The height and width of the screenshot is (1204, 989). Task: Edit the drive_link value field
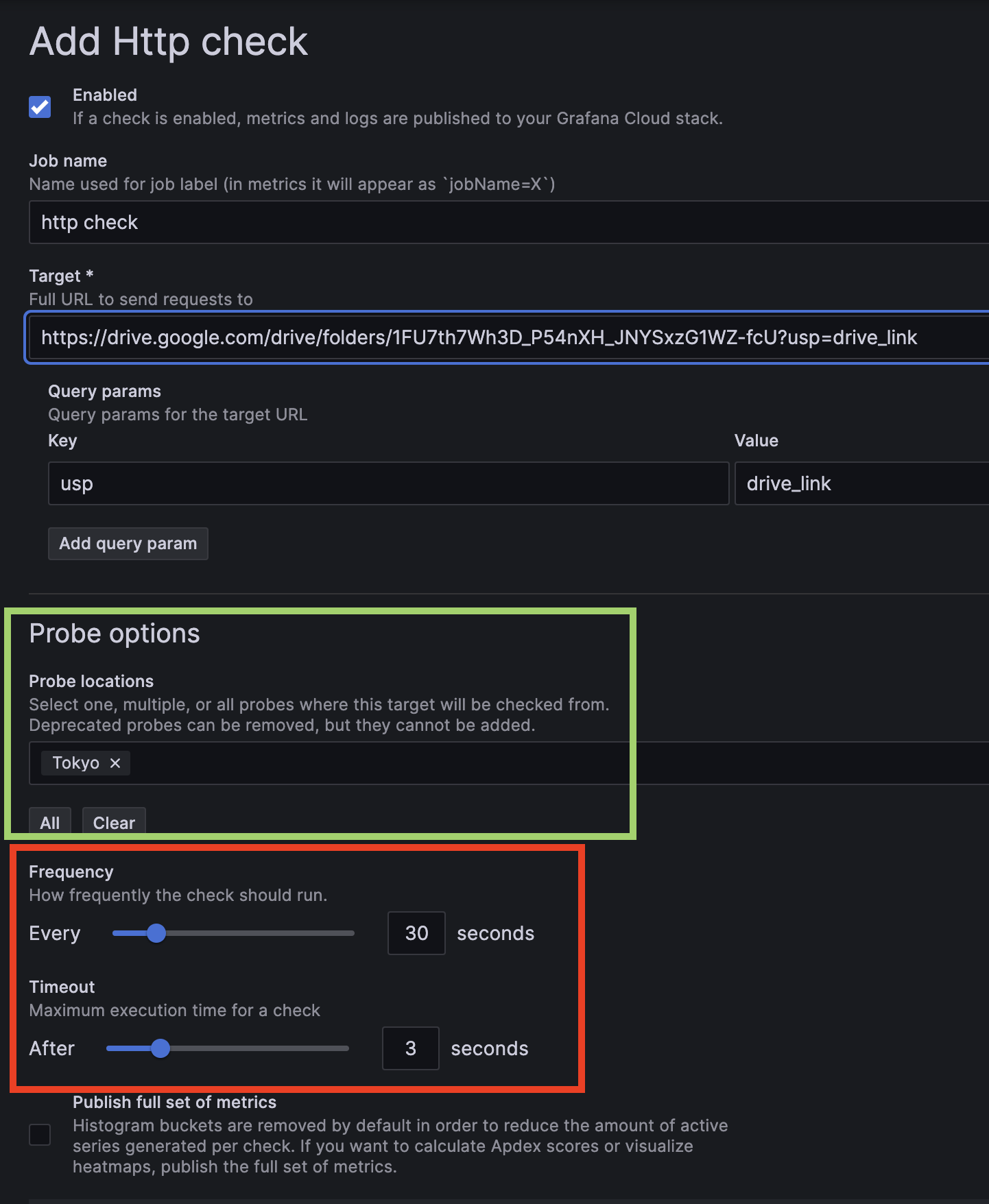(862, 483)
